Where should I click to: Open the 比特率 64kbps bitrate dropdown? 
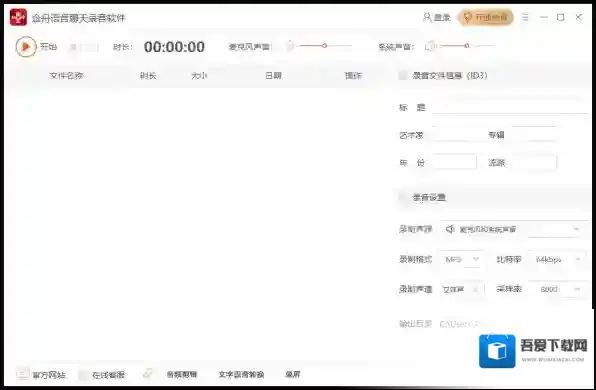click(558, 260)
